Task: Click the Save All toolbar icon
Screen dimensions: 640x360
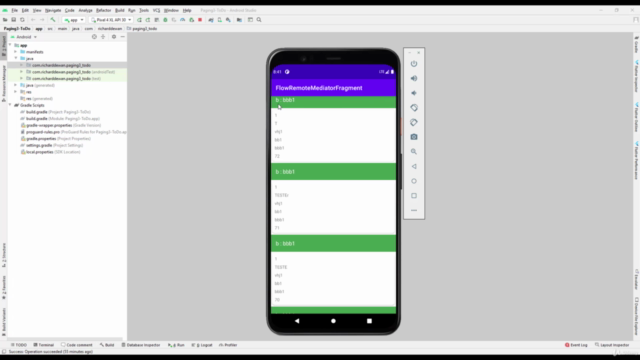Action: tap(13, 20)
